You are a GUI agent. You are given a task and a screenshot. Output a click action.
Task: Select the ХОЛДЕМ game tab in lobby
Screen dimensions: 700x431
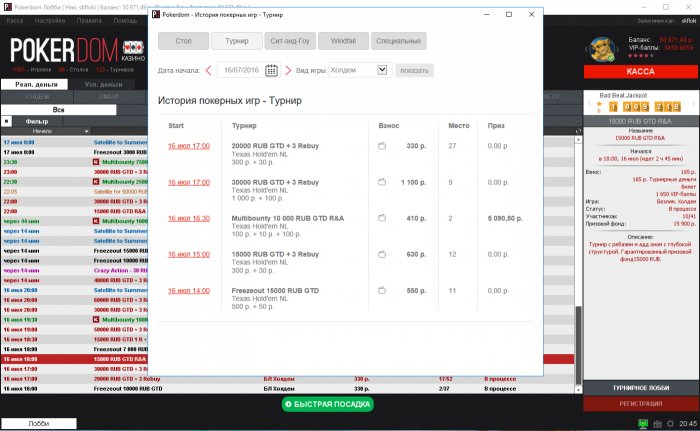point(37,96)
